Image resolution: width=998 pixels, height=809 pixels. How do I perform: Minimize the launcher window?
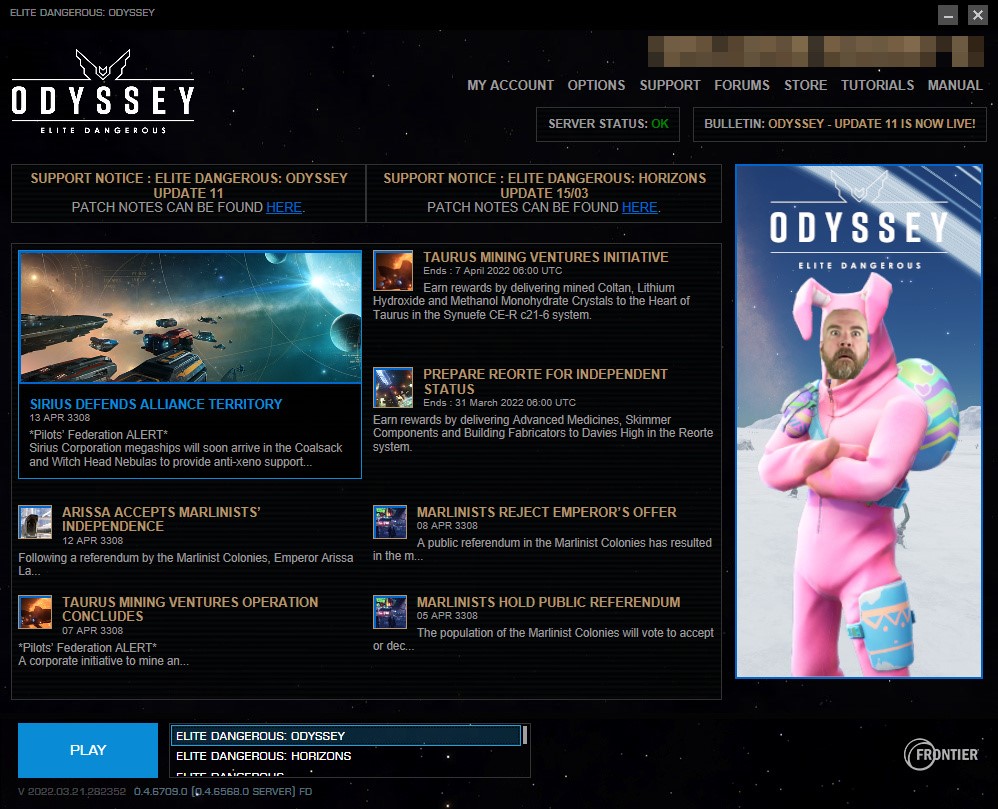(x=948, y=15)
